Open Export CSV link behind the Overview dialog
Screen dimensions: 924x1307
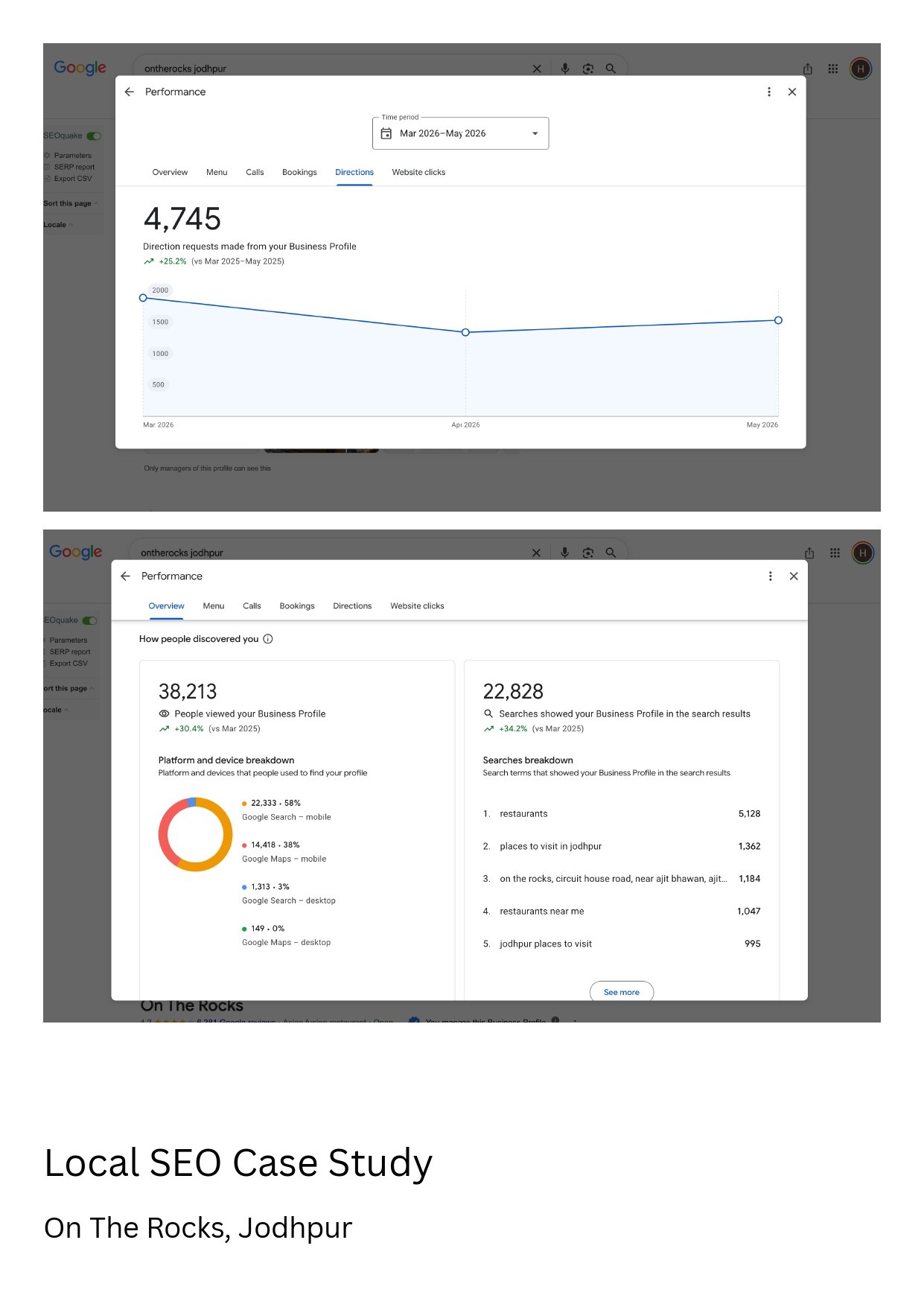click(68, 664)
